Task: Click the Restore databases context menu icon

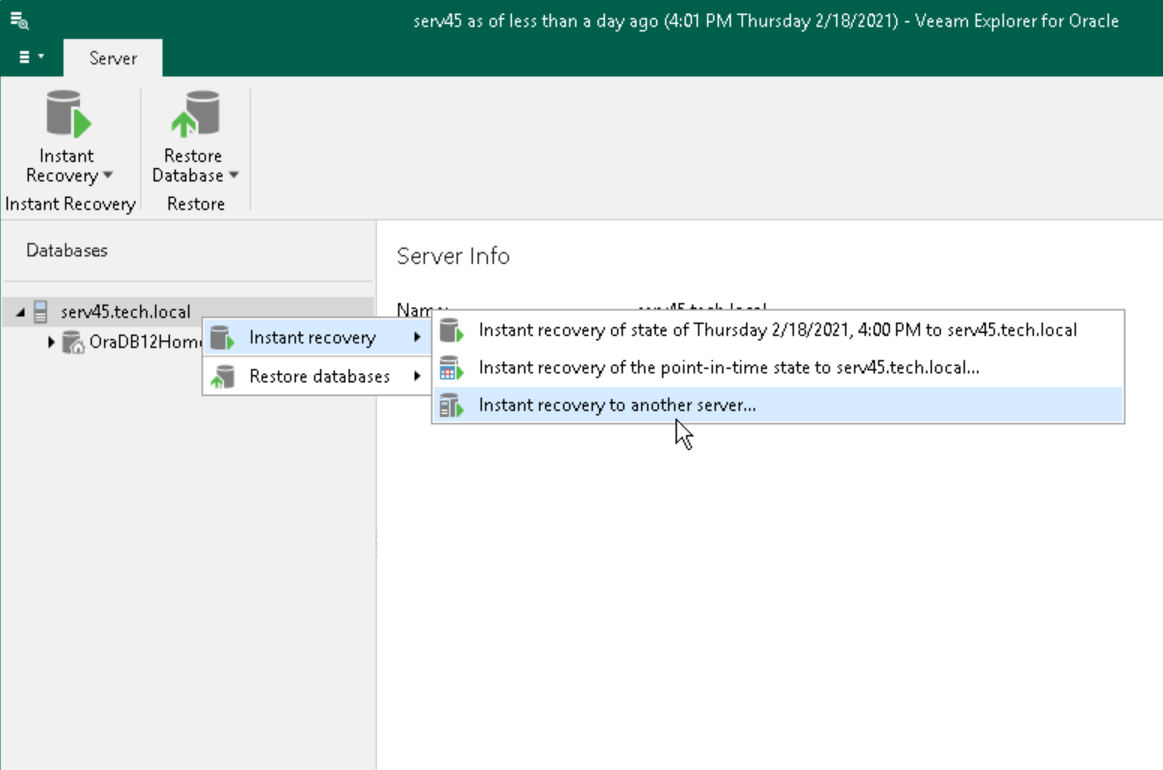Action: tap(223, 376)
